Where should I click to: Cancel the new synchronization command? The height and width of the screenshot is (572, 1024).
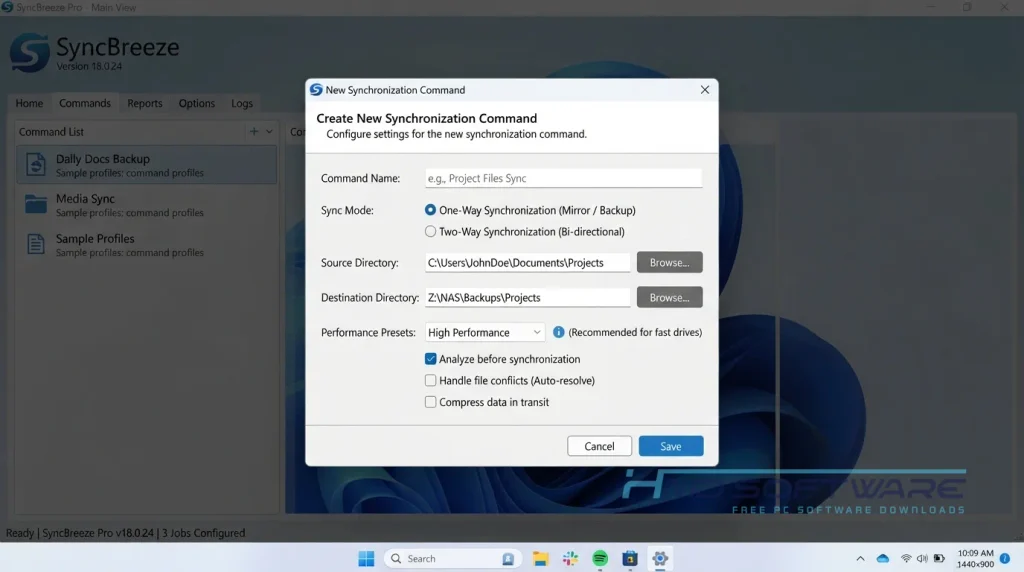click(599, 446)
